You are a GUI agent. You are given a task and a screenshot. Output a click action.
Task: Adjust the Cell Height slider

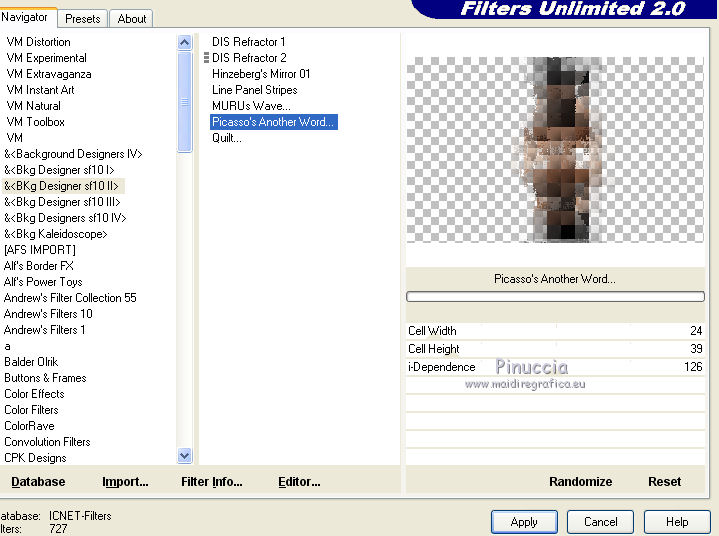(x=555, y=349)
